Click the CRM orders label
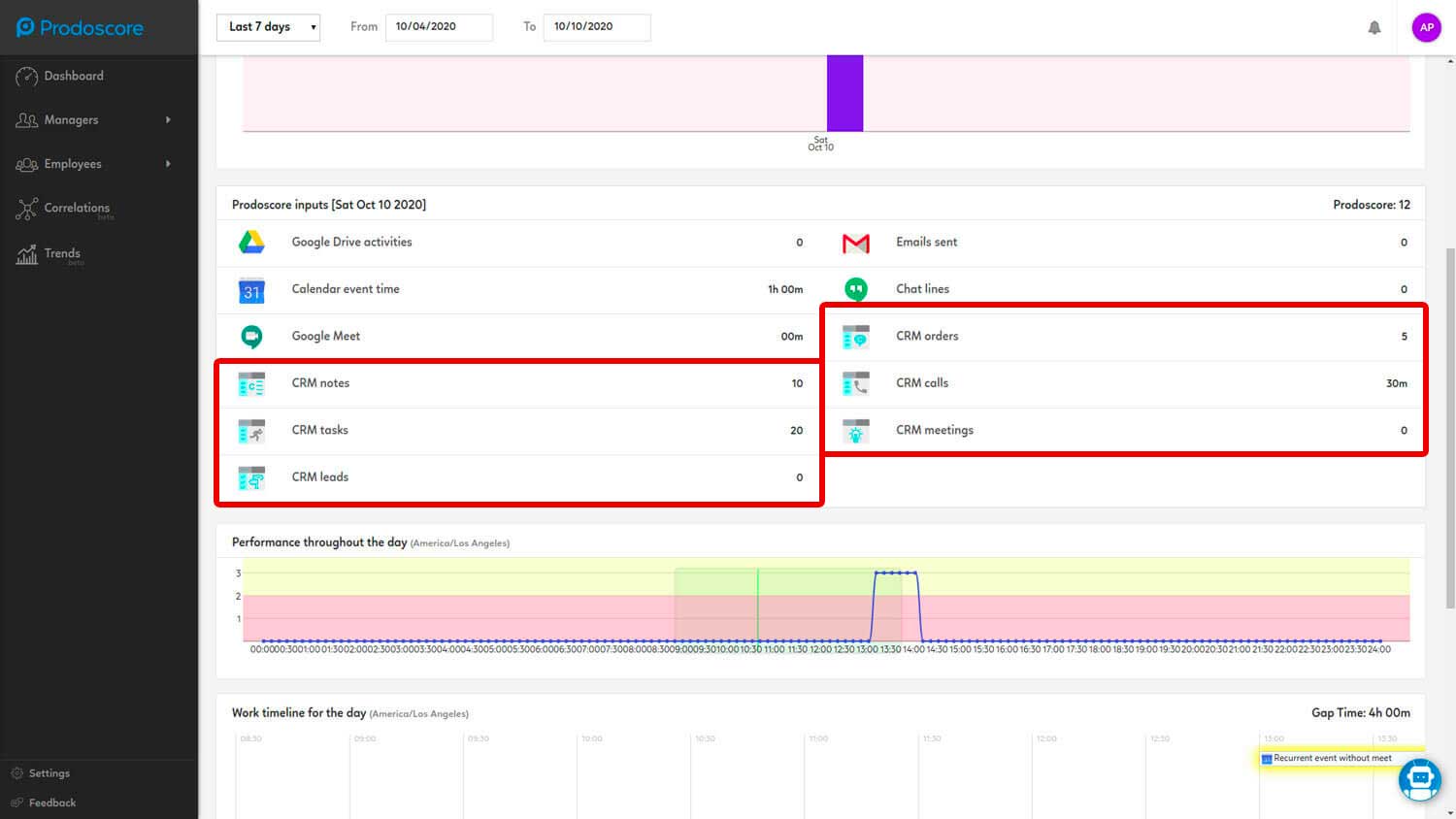The width and height of the screenshot is (1456, 819). pyautogui.click(x=927, y=337)
